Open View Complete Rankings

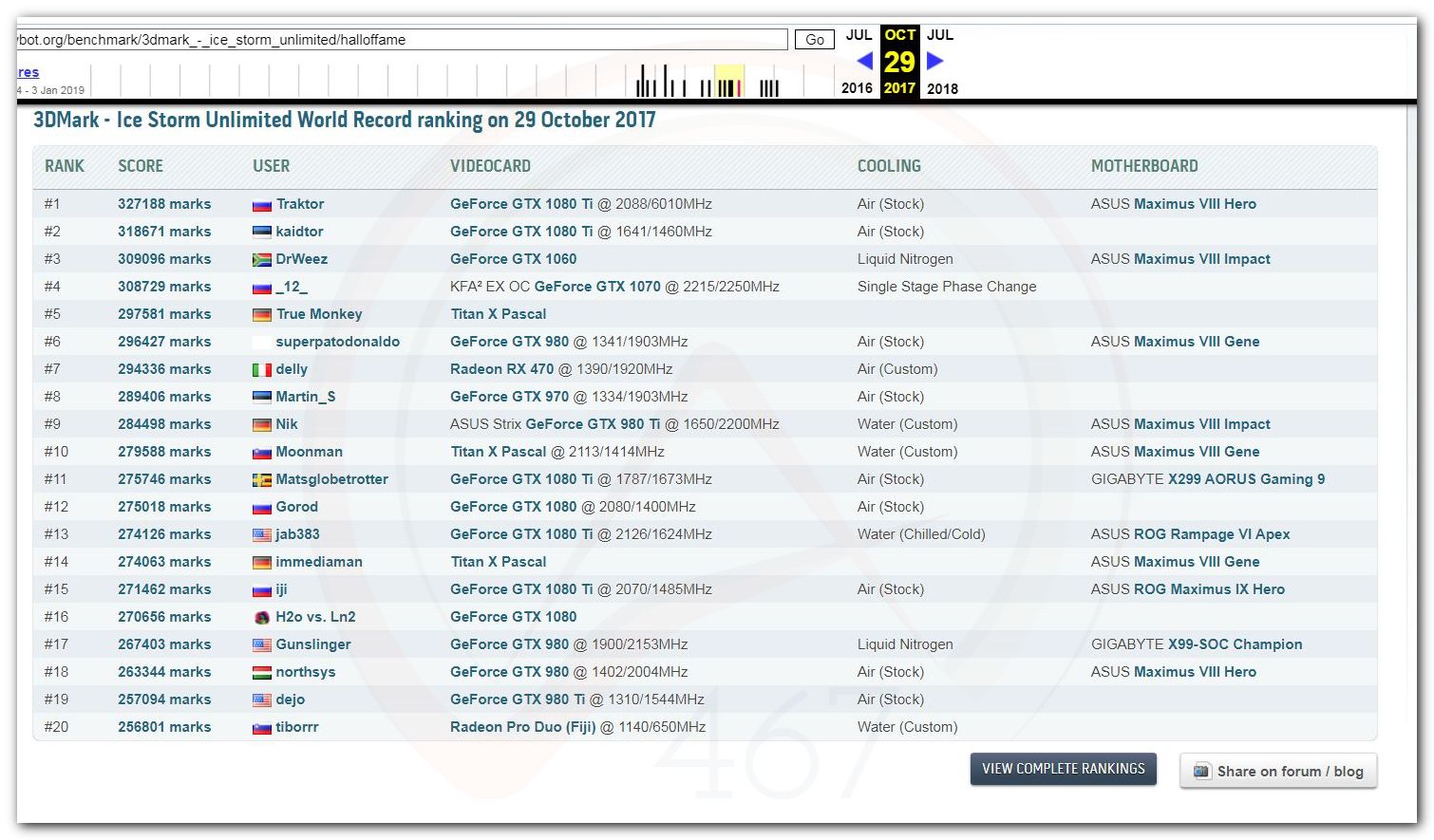point(1063,769)
